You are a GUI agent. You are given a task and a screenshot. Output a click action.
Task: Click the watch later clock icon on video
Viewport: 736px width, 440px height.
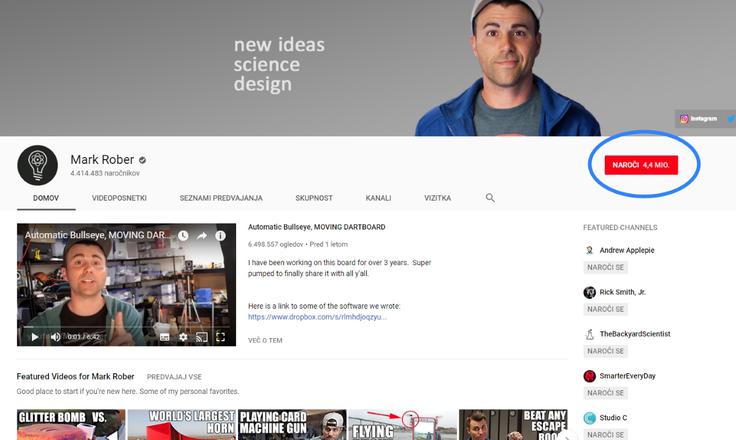coord(183,236)
